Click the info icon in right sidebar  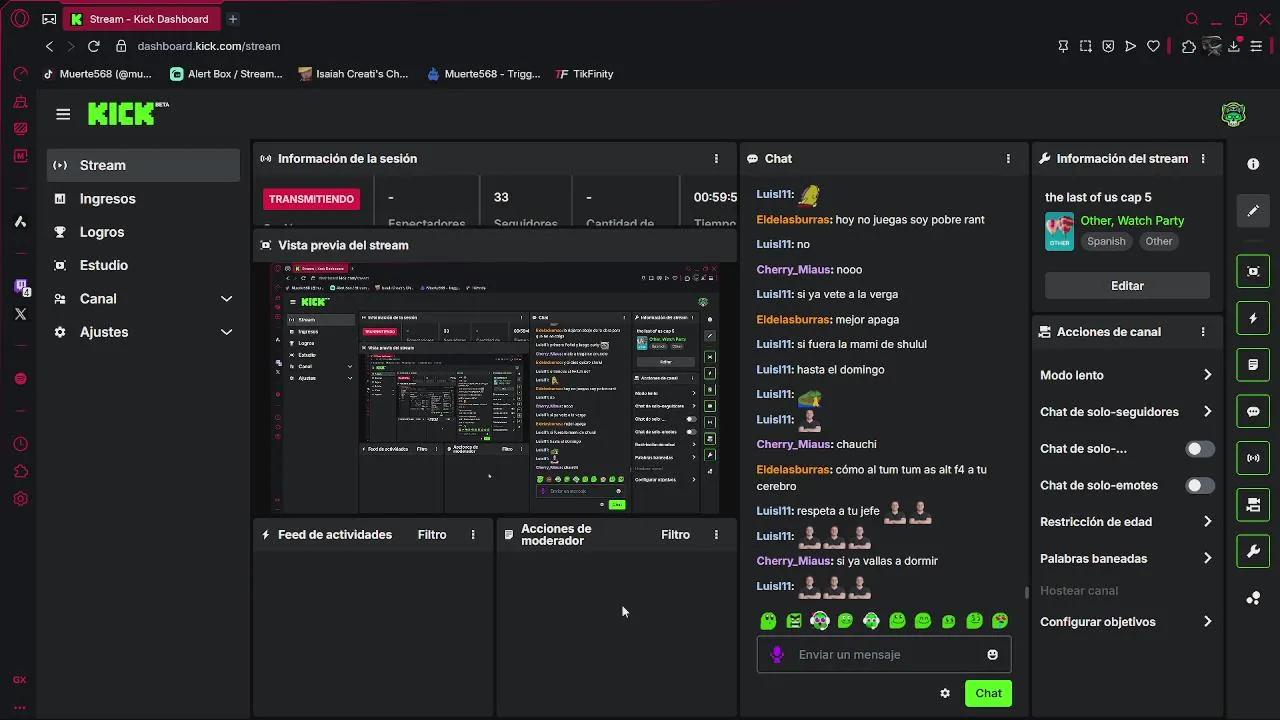click(1253, 164)
